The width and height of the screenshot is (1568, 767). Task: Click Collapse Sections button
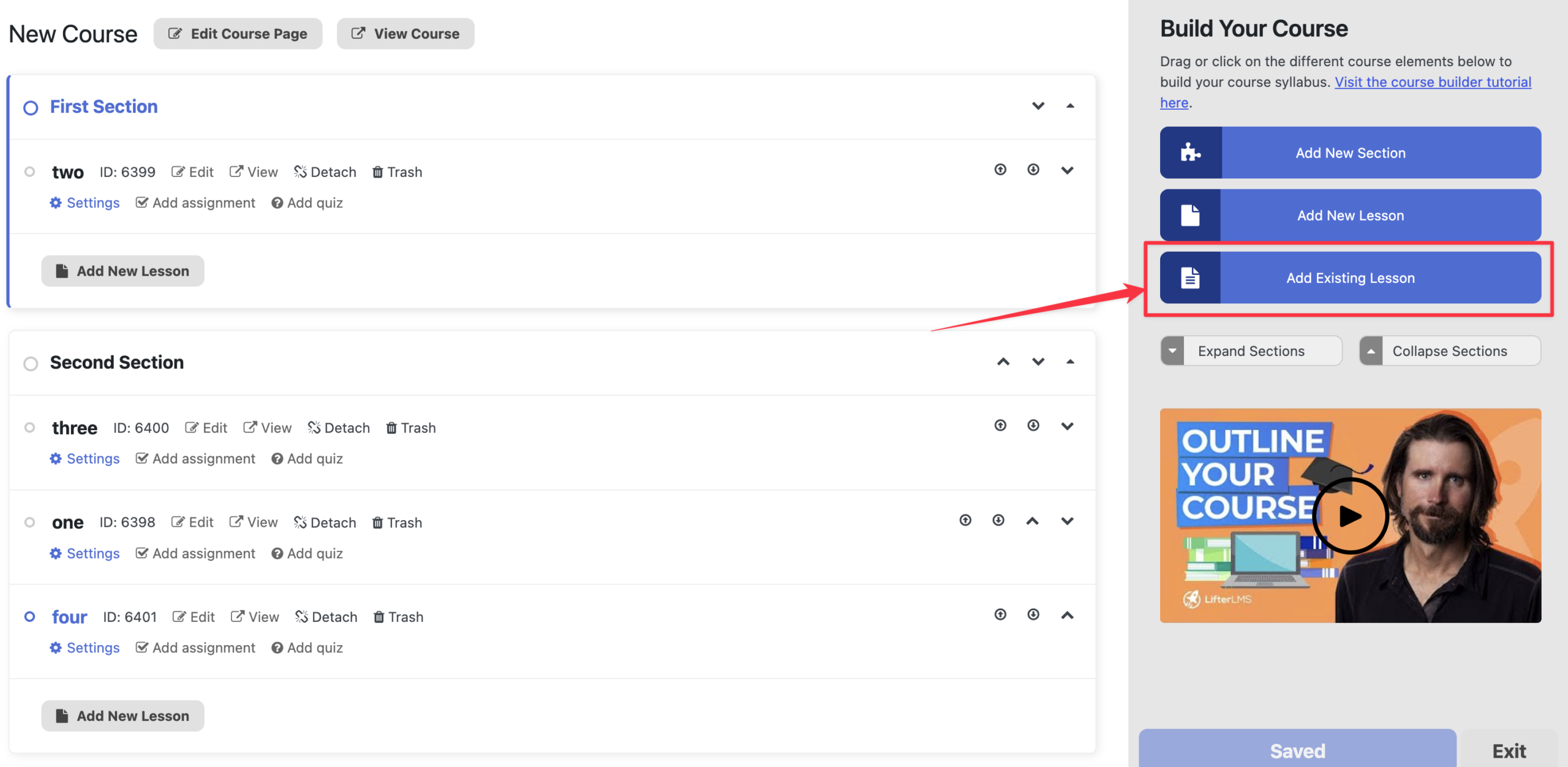[1450, 351]
